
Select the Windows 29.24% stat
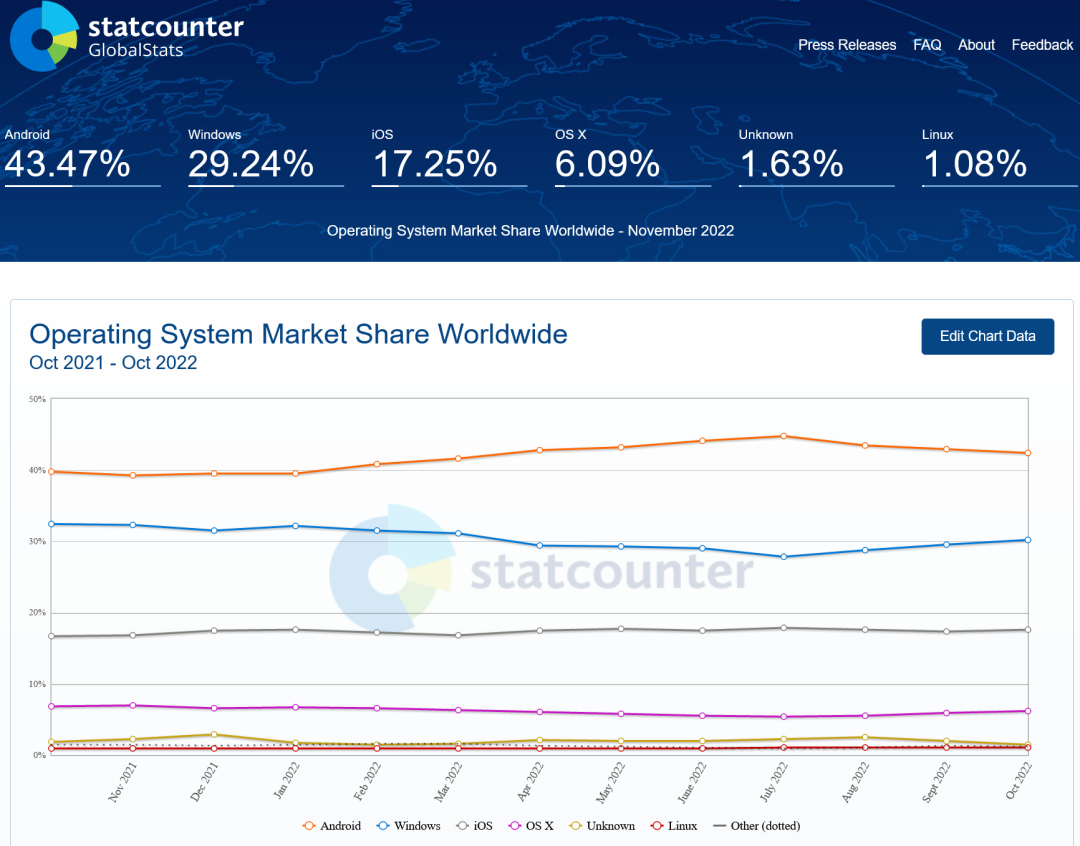click(x=251, y=163)
